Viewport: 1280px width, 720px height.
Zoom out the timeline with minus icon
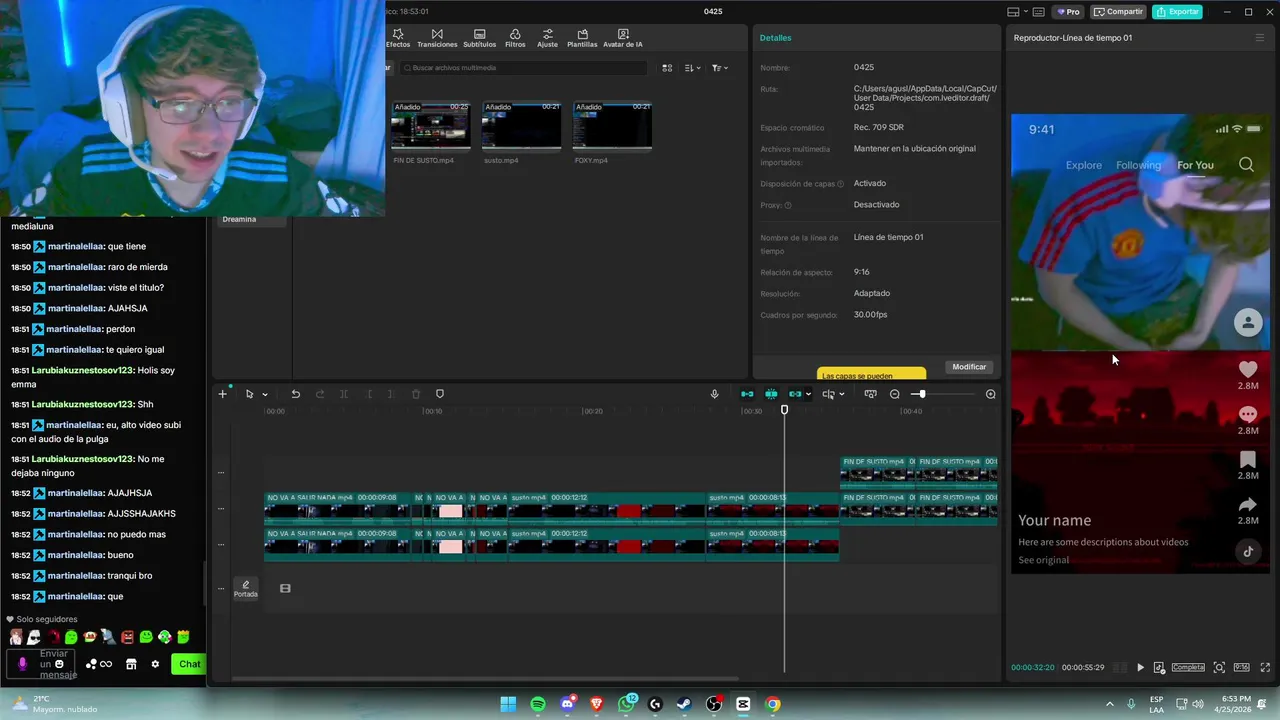(x=895, y=394)
